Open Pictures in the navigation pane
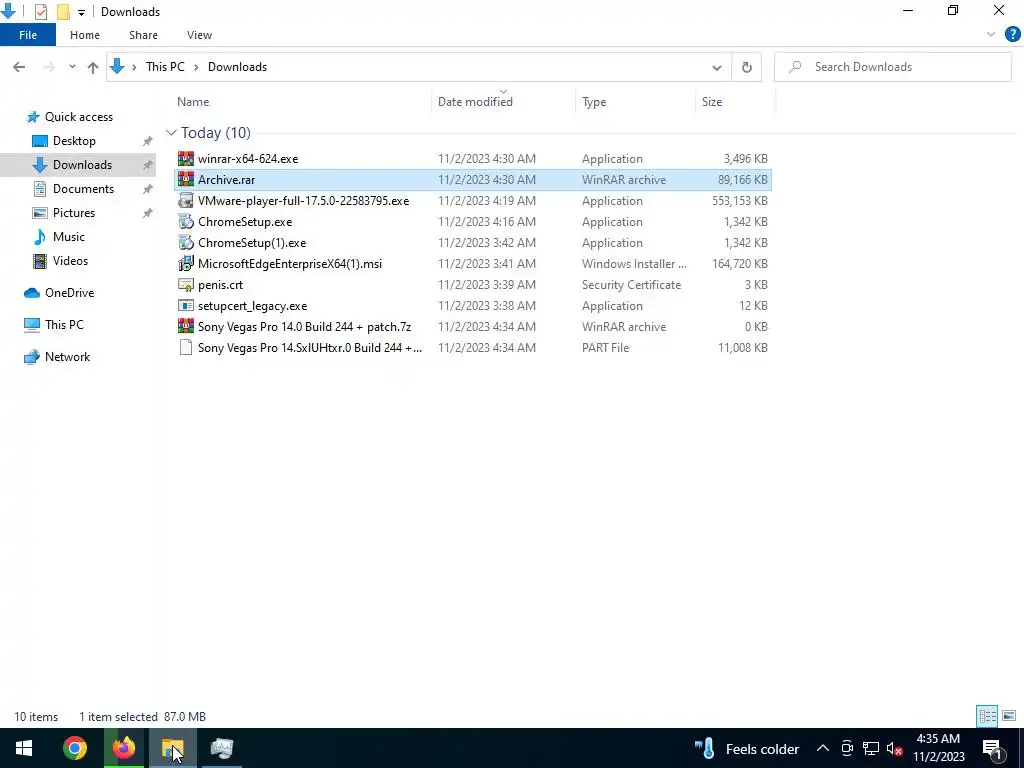 [x=74, y=213]
